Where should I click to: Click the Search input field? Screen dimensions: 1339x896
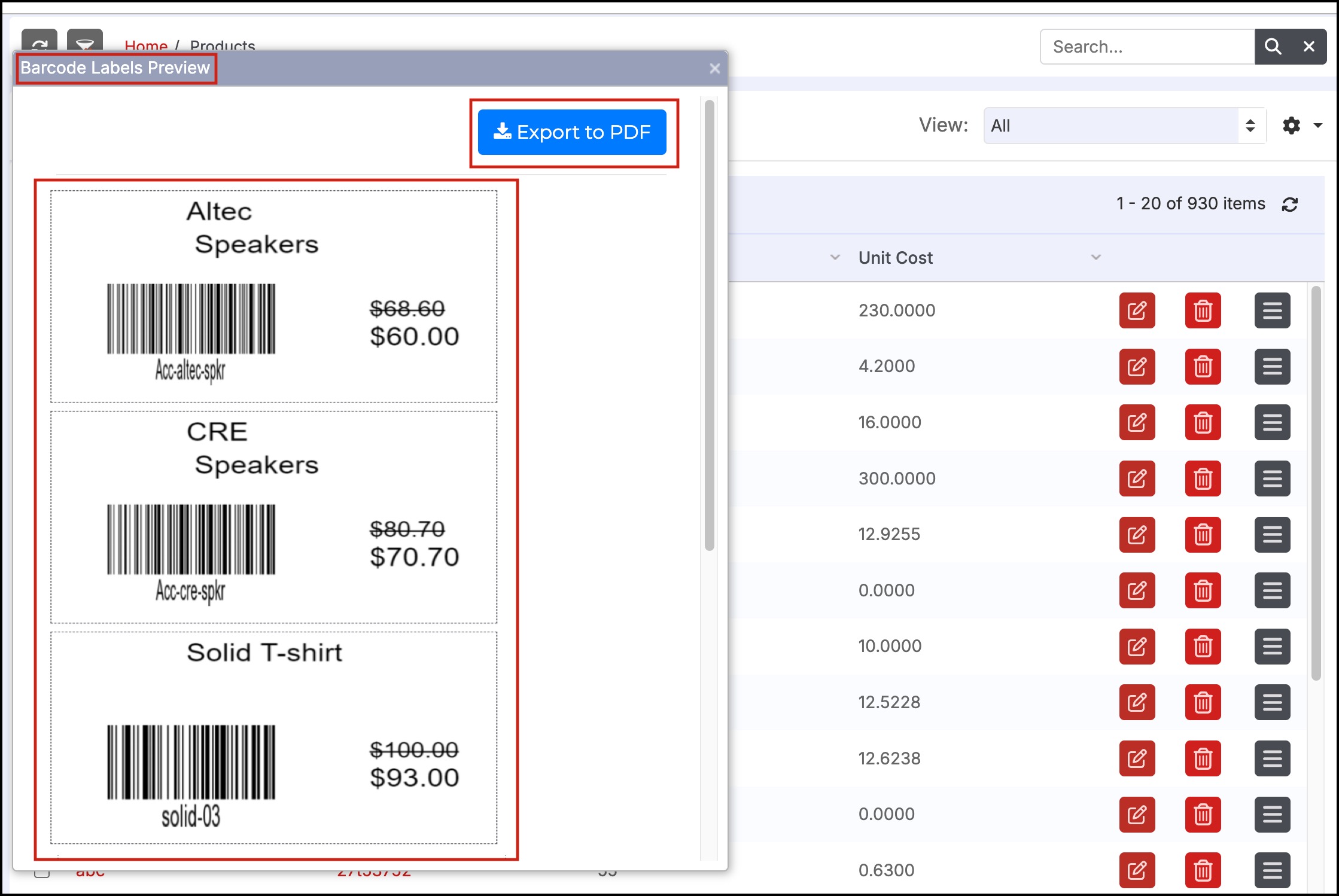(x=1146, y=47)
